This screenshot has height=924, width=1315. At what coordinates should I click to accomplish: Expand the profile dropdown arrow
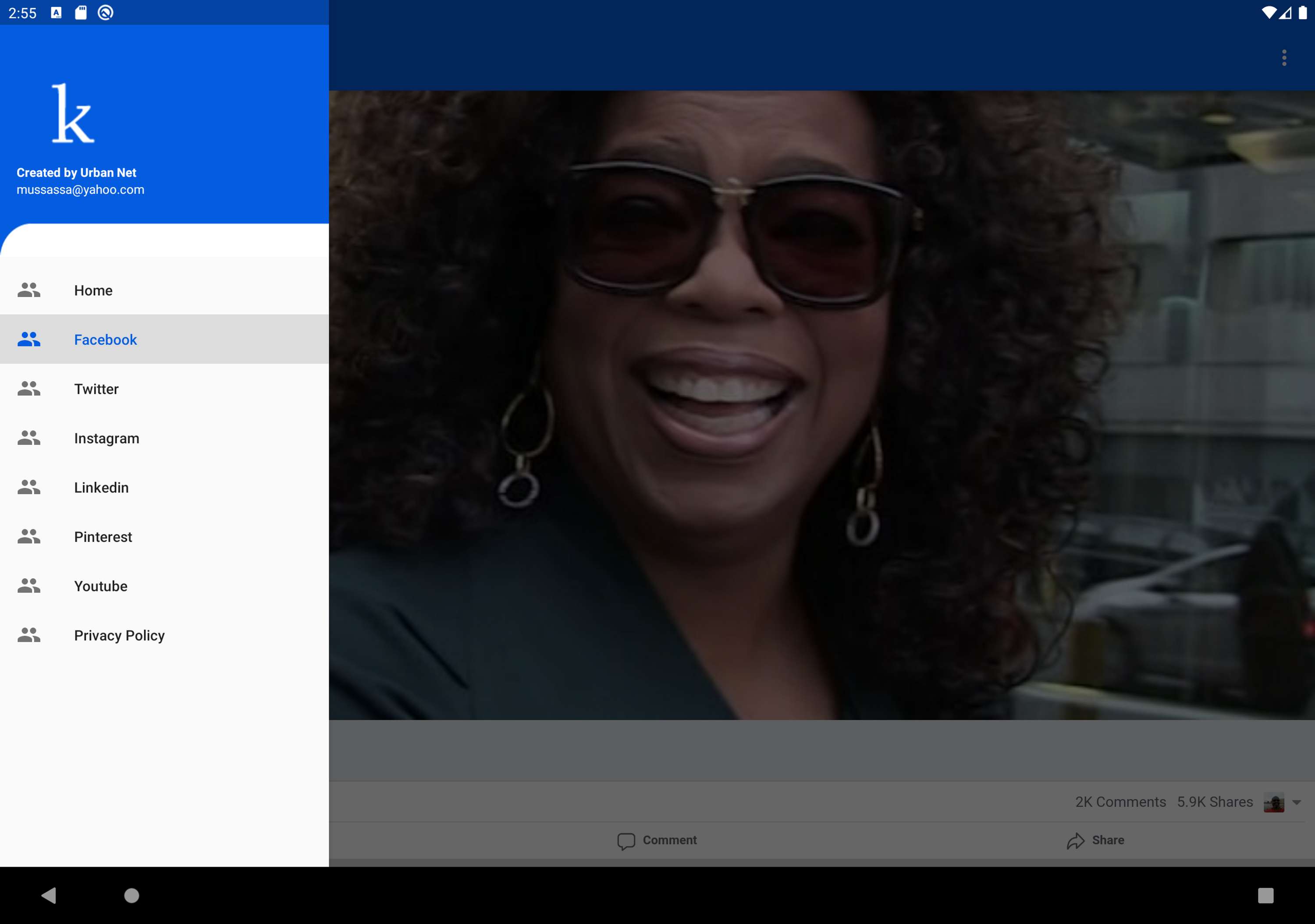(x=1297, y=802)
